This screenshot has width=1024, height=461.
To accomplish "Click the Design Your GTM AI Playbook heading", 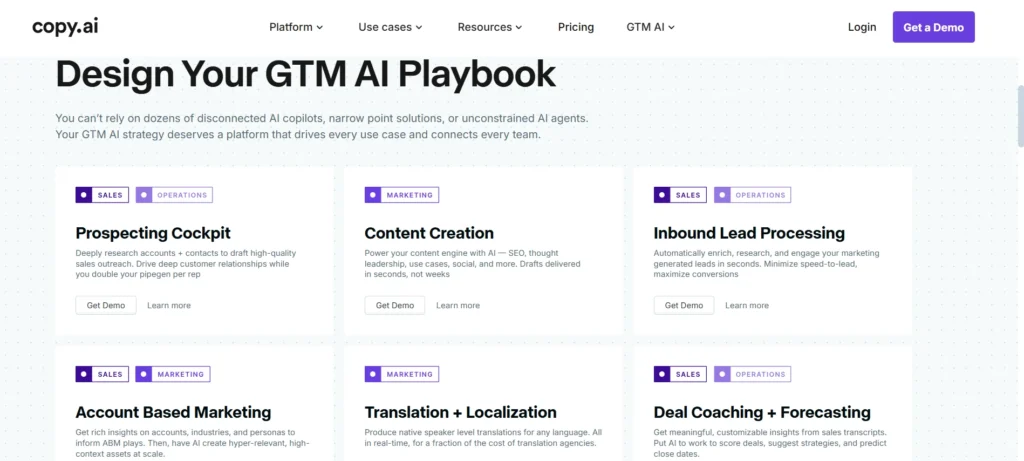I will pyautogui.click(x=306, y=74).
